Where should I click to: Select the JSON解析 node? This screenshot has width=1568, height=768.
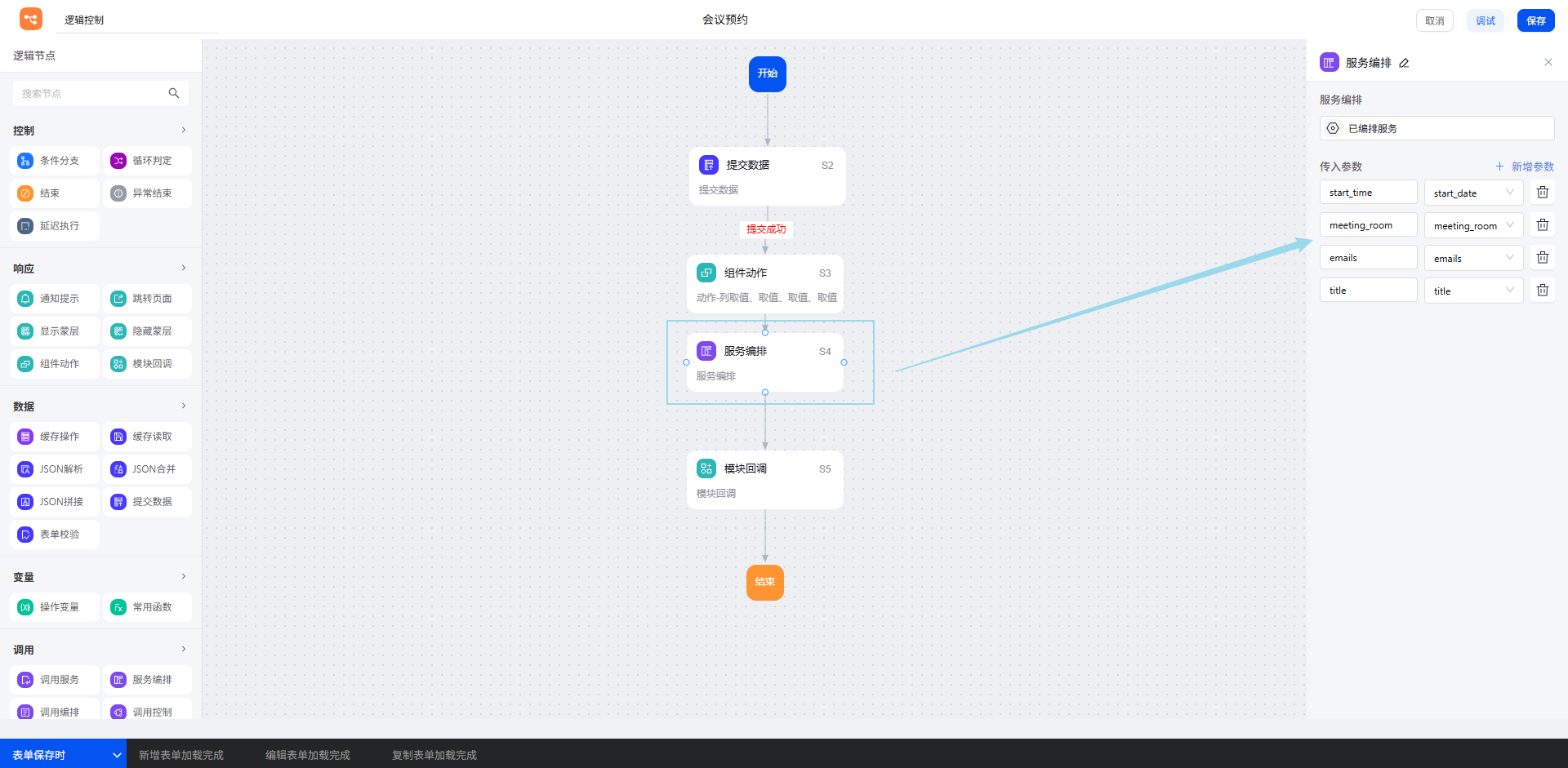pyautogui.click(x=55, y=469)
